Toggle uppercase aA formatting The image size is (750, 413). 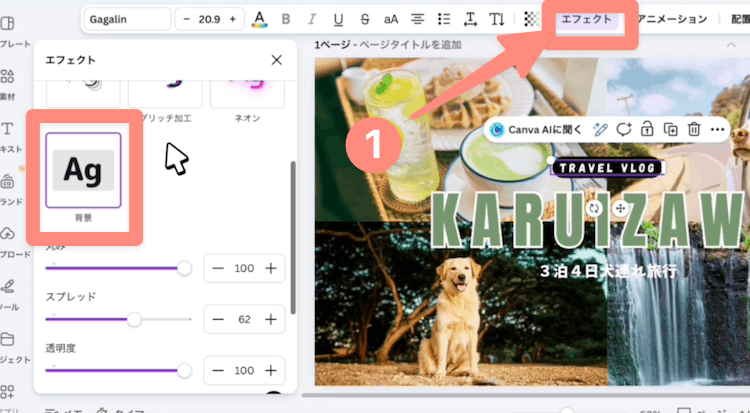click(391, 19)
